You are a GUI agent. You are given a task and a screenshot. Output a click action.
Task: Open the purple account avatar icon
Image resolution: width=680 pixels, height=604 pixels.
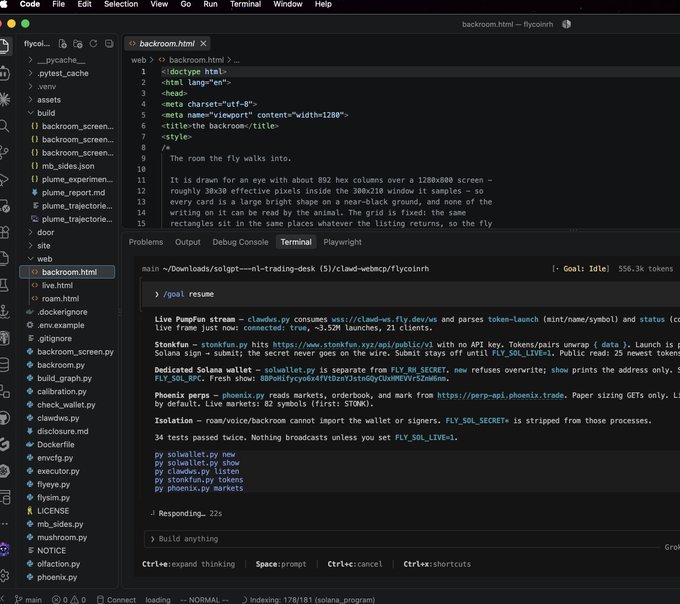point(3,549)
